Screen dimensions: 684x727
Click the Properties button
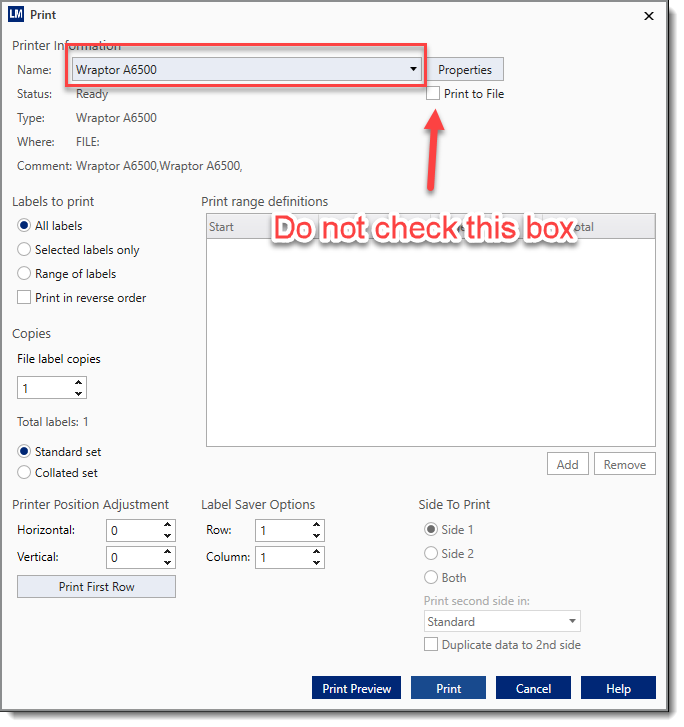click(x=465, y=69)
